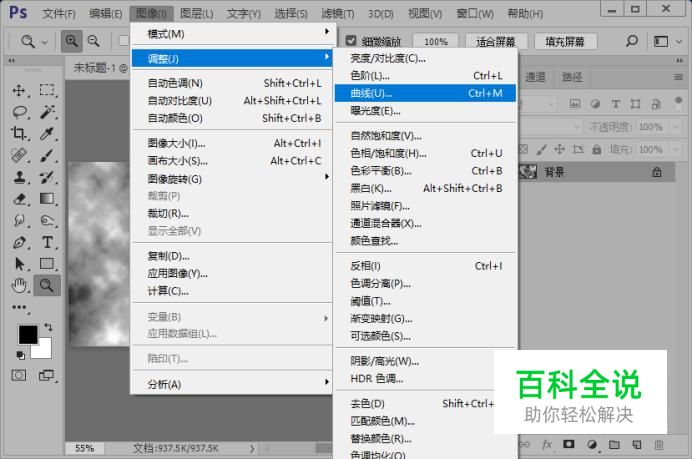The width and height of the screenshot is (692, 459).
Task: Toggle Lock Position in Layers panel
Action: [x=559, y=149]
